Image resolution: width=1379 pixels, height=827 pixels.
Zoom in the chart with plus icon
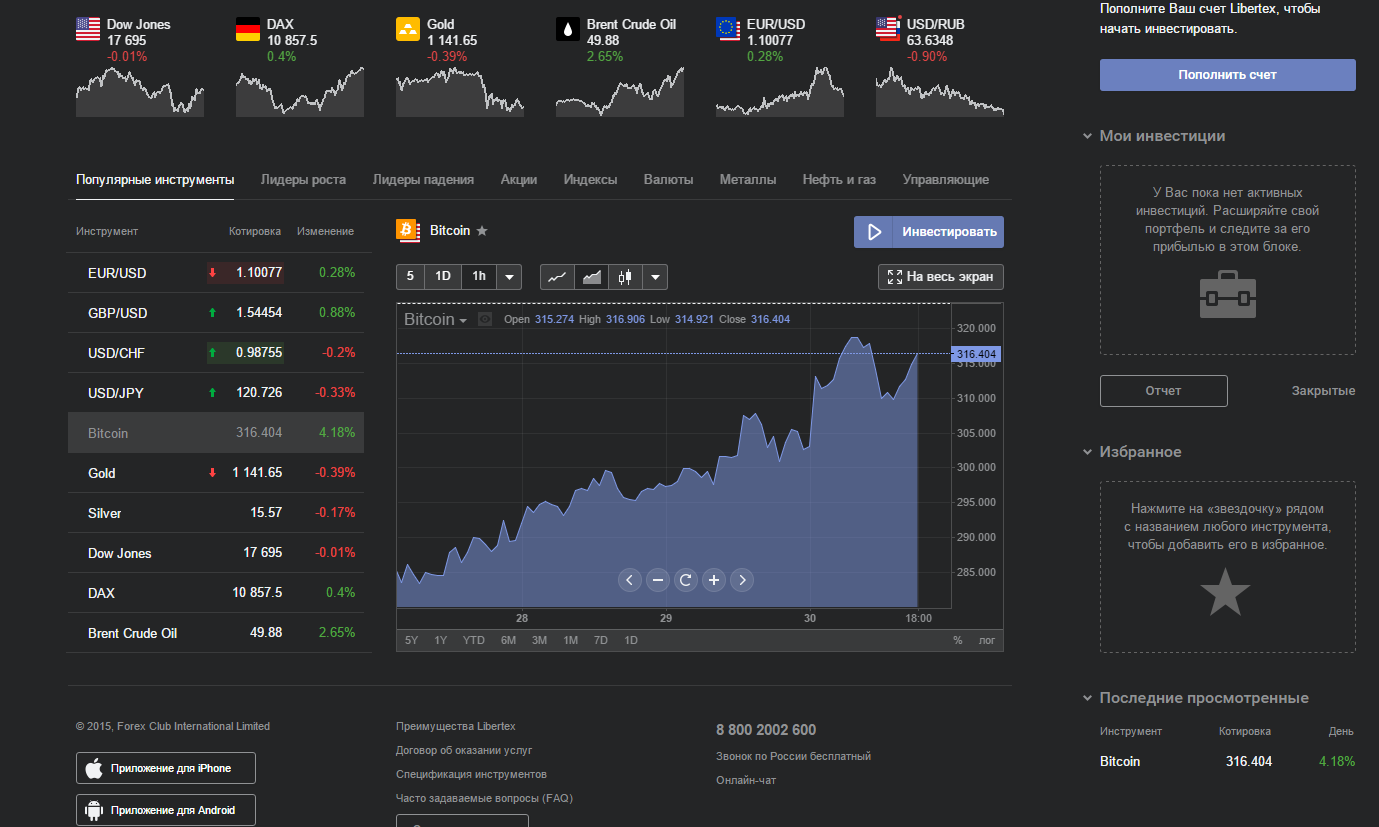(713, 579)
